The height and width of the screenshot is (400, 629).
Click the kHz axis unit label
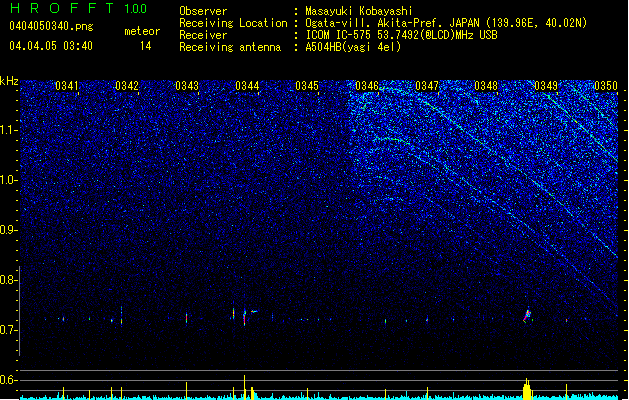pyautogui.click(x=9, y=81)
